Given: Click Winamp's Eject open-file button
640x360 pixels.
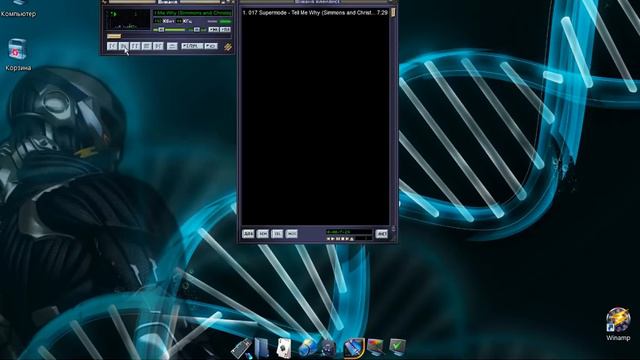Looking at the screenshot, I should tap(172, 46).
